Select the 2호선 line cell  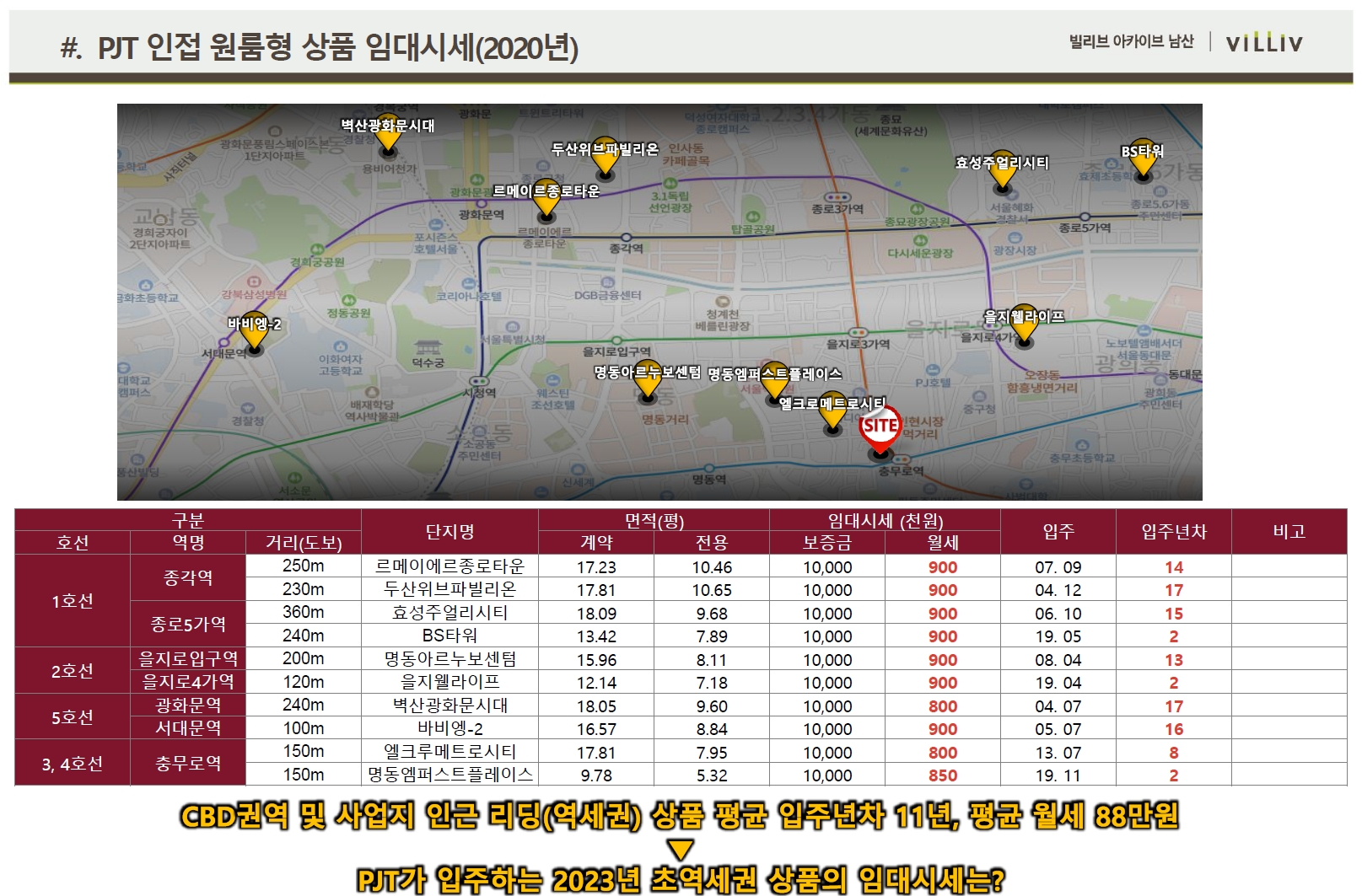[x=73, y=671]
